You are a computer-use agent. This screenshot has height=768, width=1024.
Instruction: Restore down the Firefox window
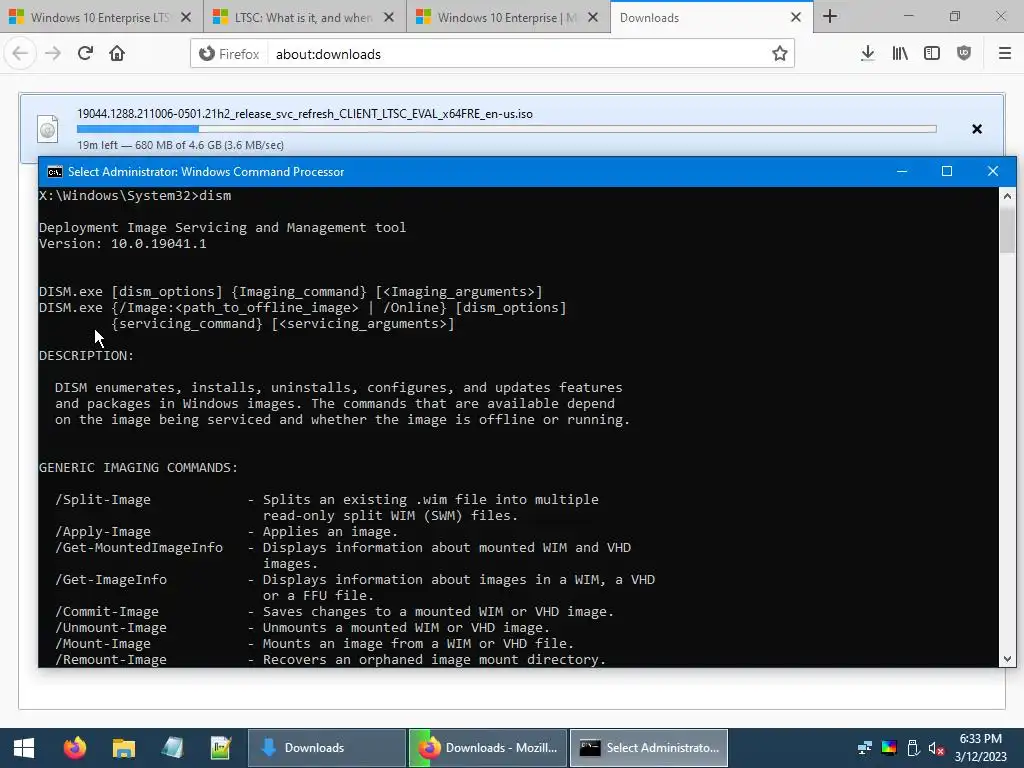955,16
